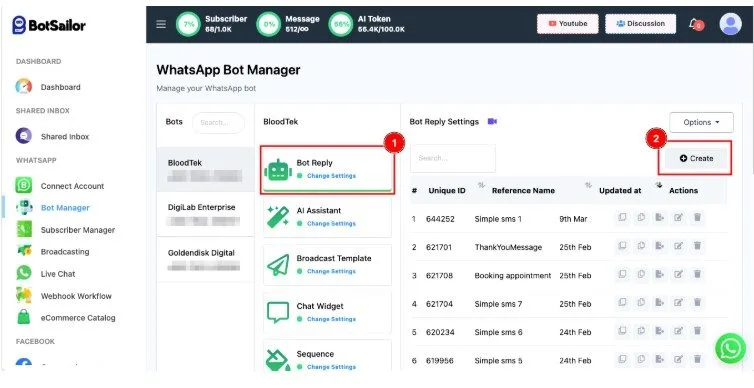Edit the Simple sms 5 reply
The image size is (754, 388).
click(678, 360)
